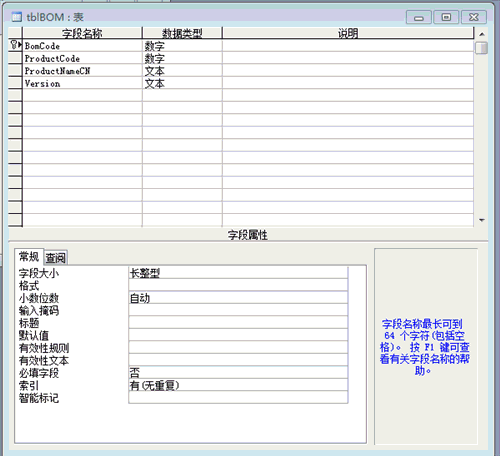
Task: Click the data type cell for BomCode
Action: [182, 46]
